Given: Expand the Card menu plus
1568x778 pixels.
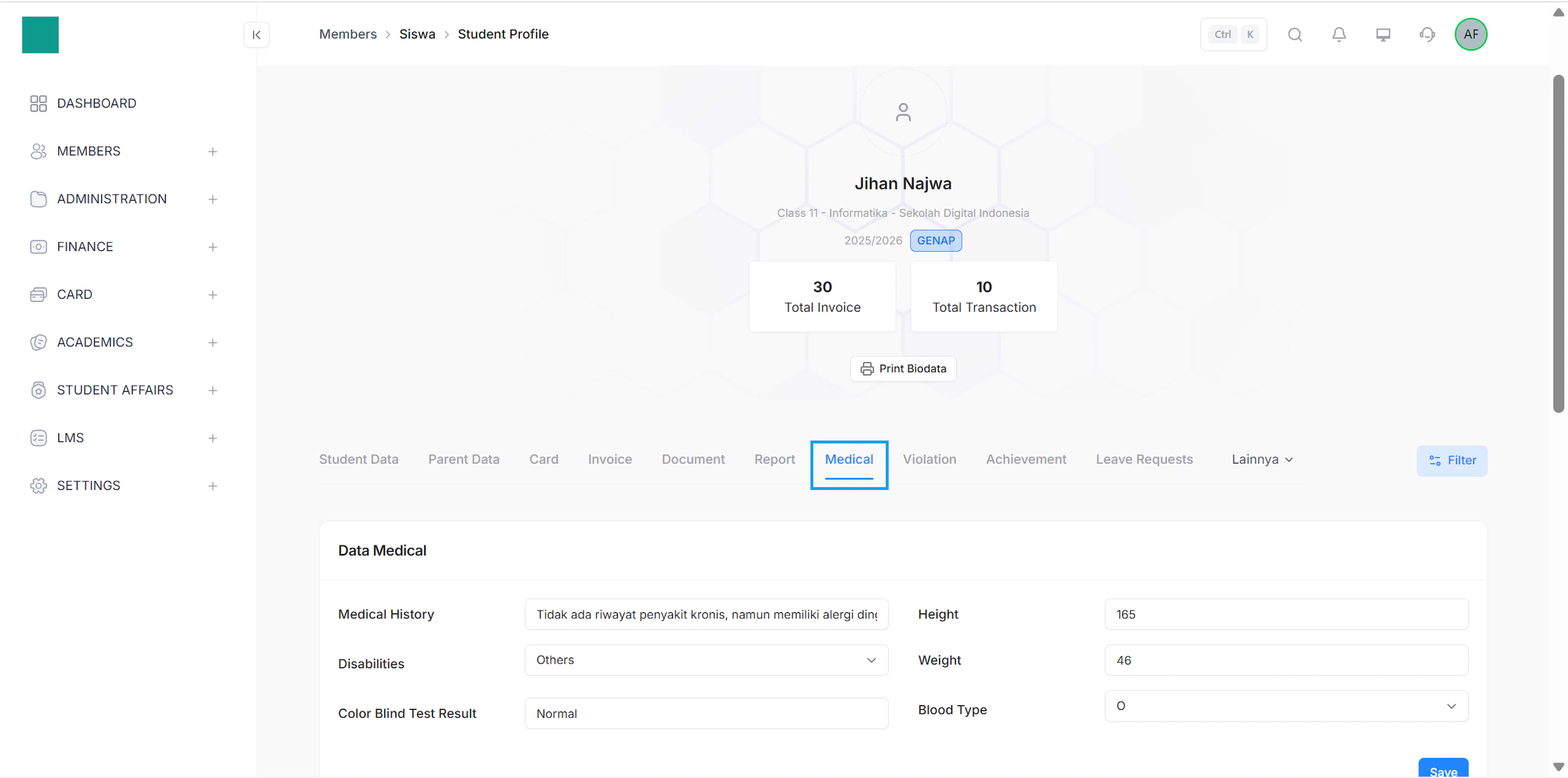Looking at the screenshot, I should point(212,294).
